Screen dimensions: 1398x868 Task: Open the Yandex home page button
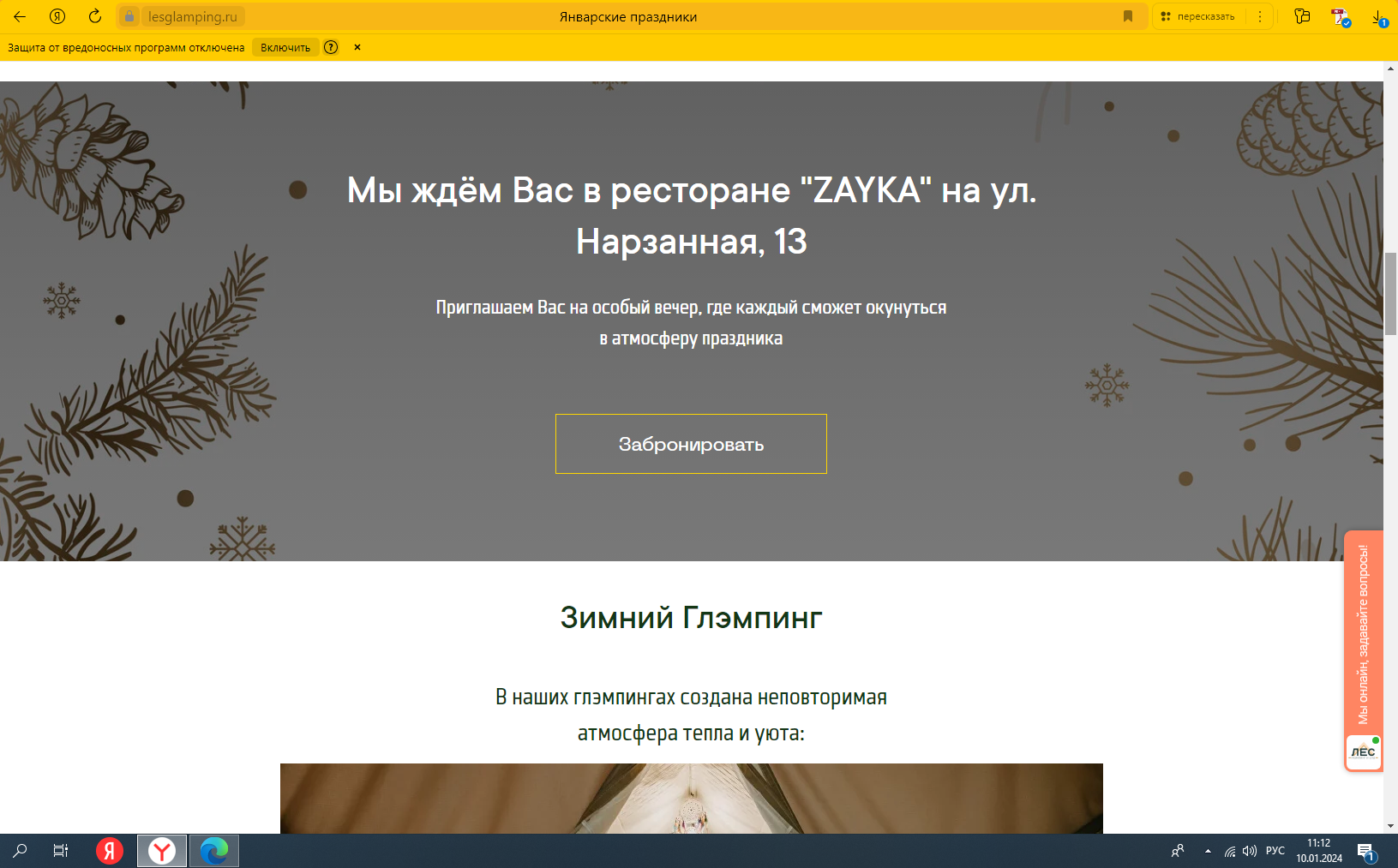coord(57,16)
